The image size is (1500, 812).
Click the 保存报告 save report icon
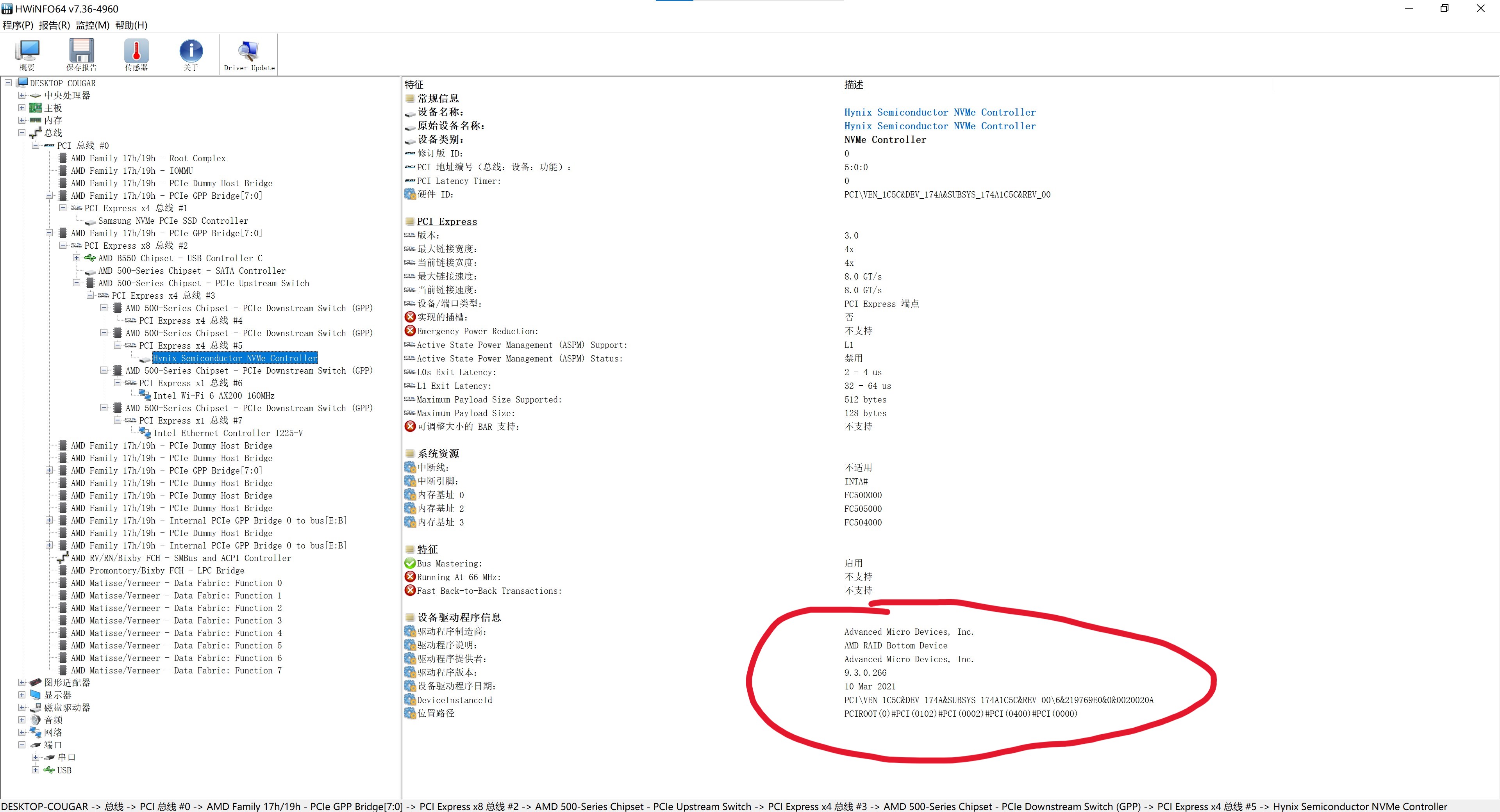click(82, 55)
